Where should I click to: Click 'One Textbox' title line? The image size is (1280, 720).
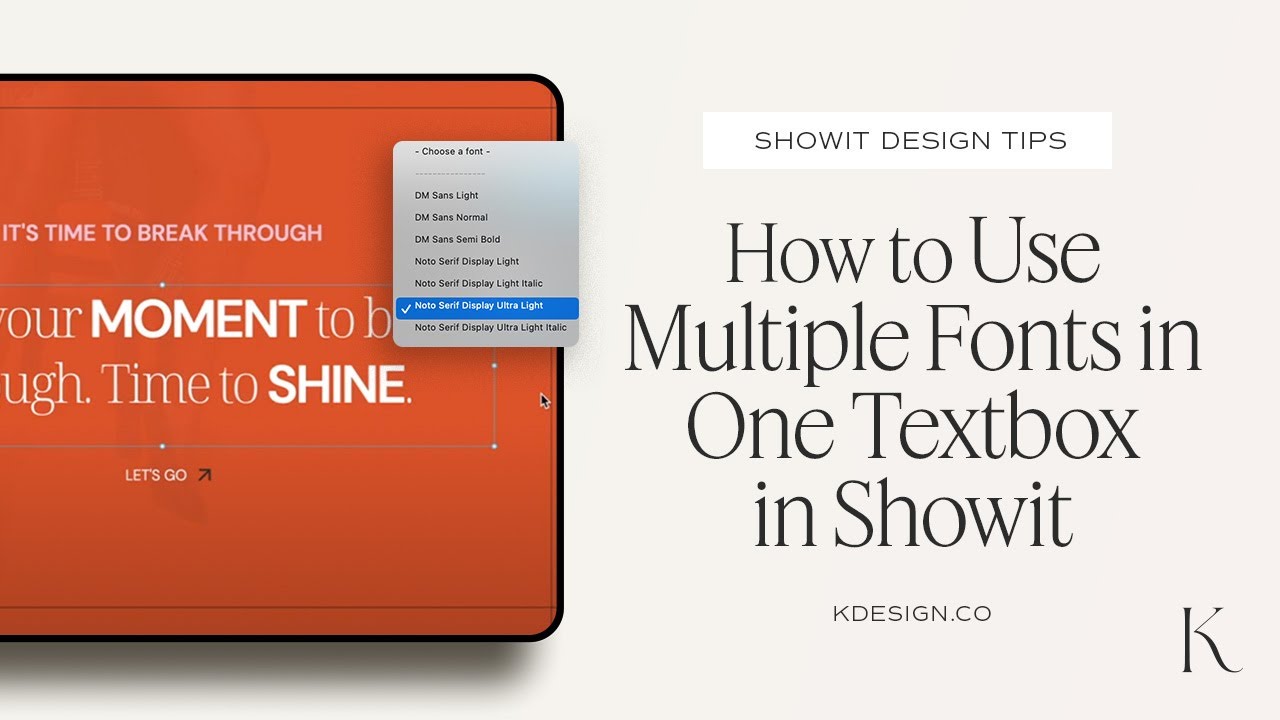tap(912, 427)
